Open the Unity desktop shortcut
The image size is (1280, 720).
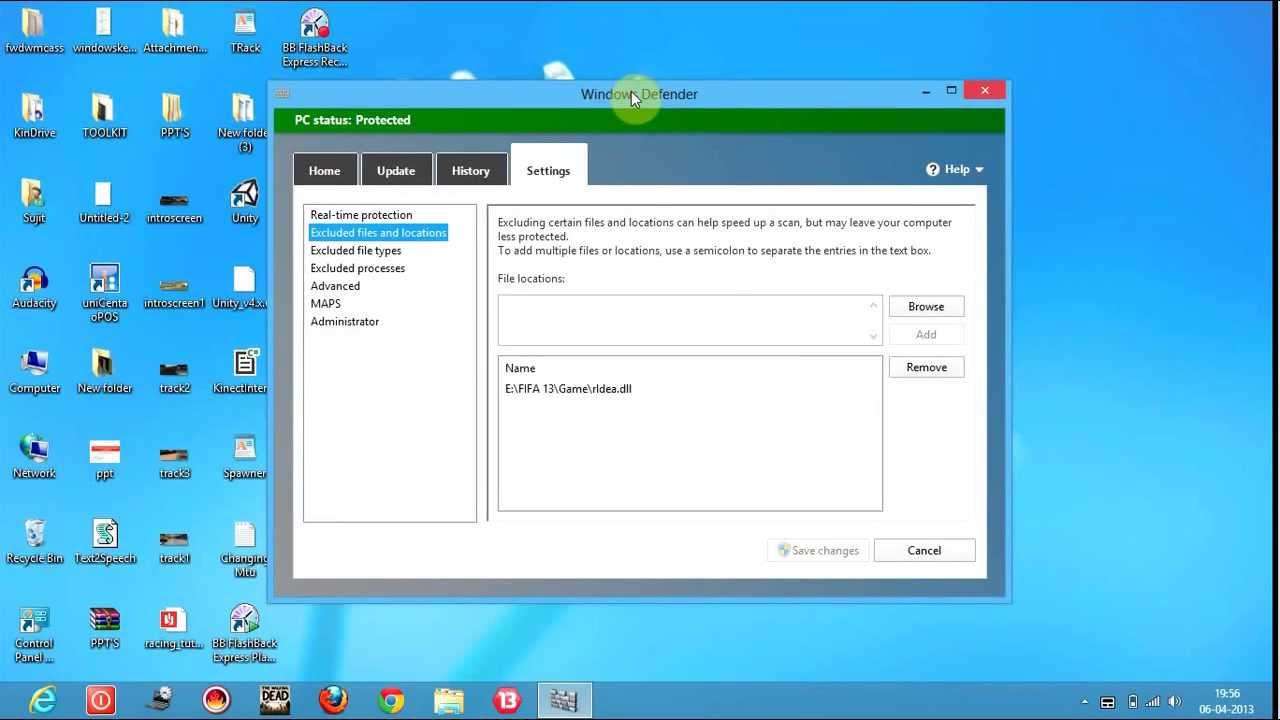click(x=245, y=202)
